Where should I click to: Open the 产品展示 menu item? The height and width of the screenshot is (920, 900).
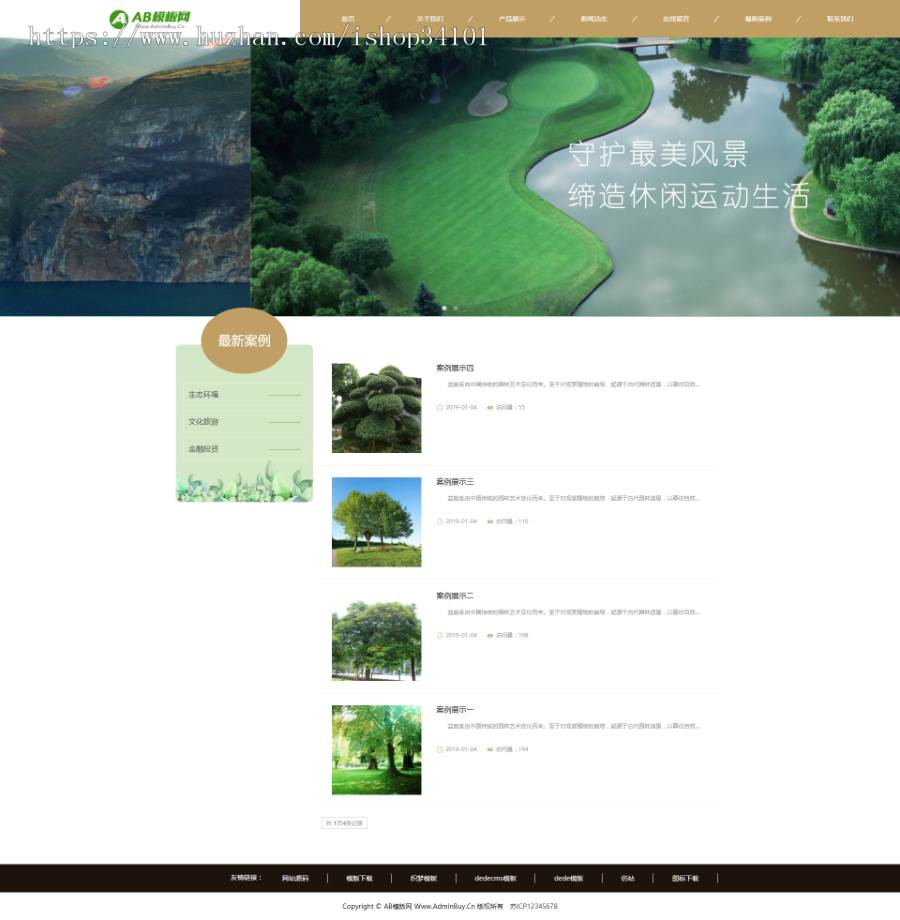(510, 17)
